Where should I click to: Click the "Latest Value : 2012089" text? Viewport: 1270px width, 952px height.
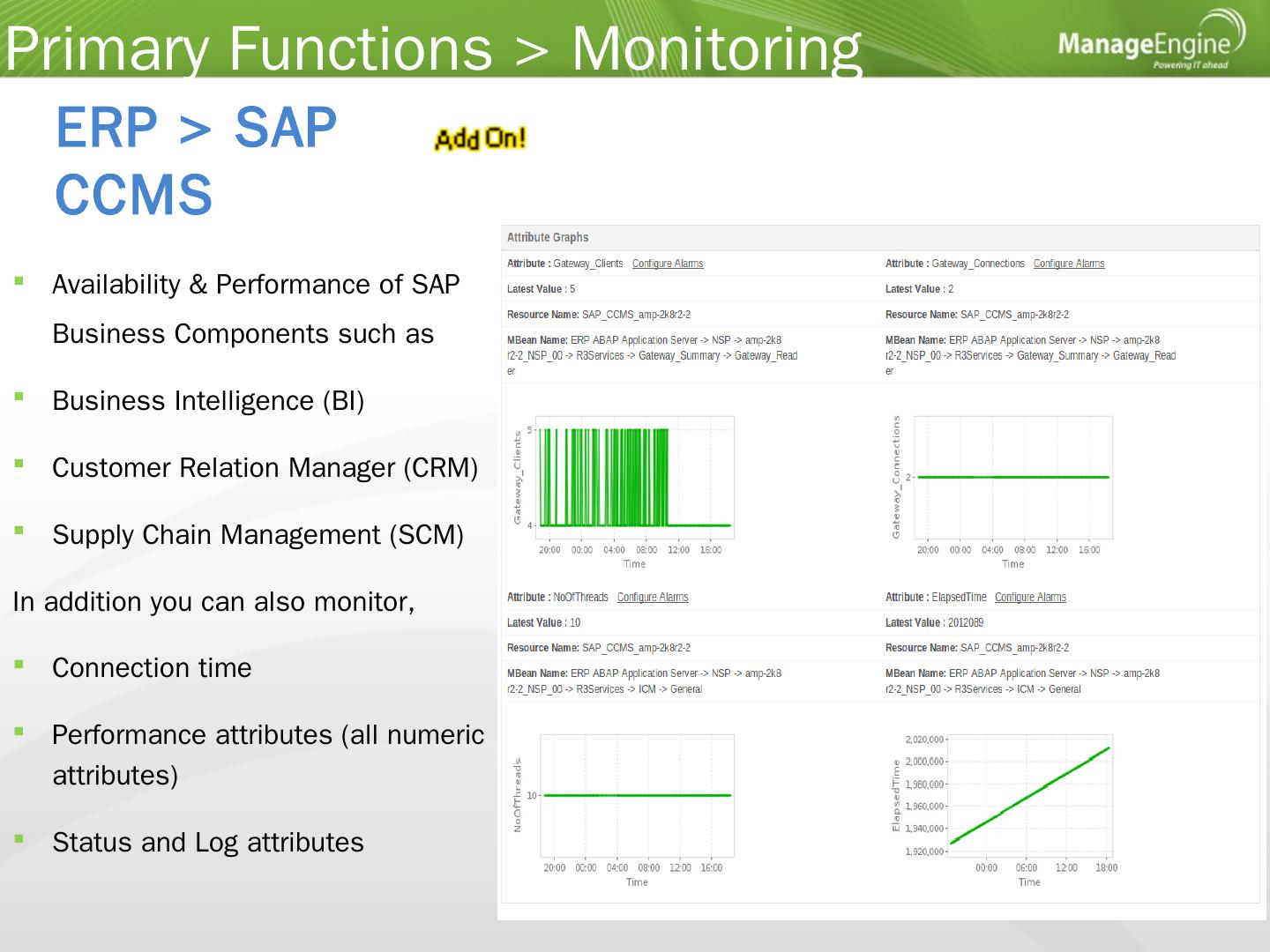click(x=934, y=622)
